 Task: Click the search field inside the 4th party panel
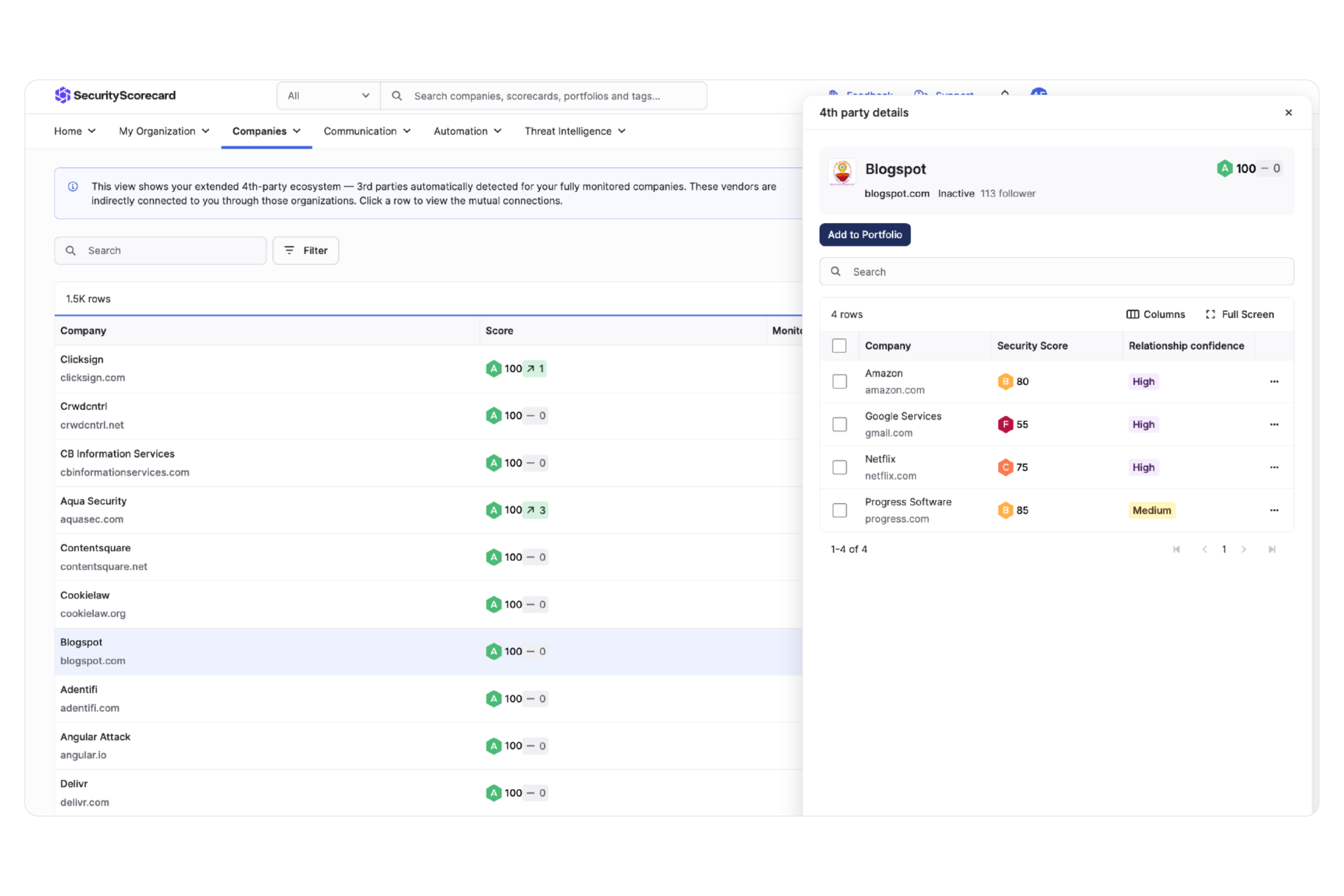1055,271
